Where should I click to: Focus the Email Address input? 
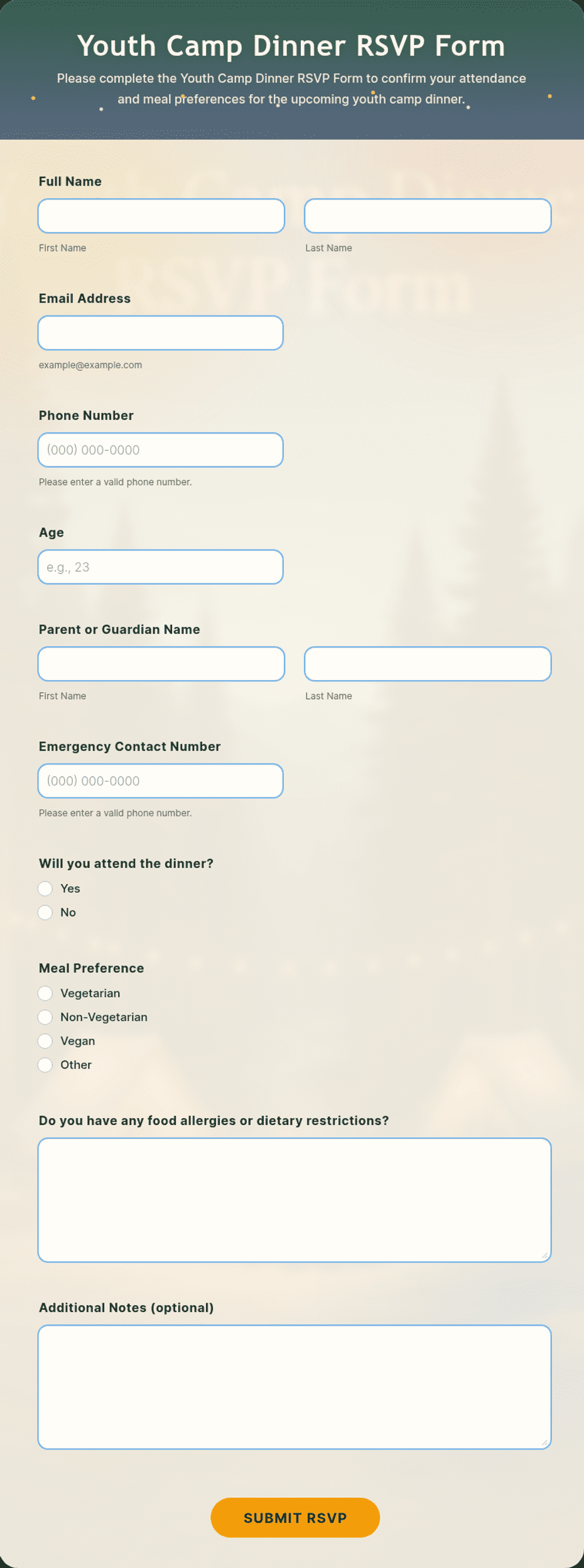161,333
